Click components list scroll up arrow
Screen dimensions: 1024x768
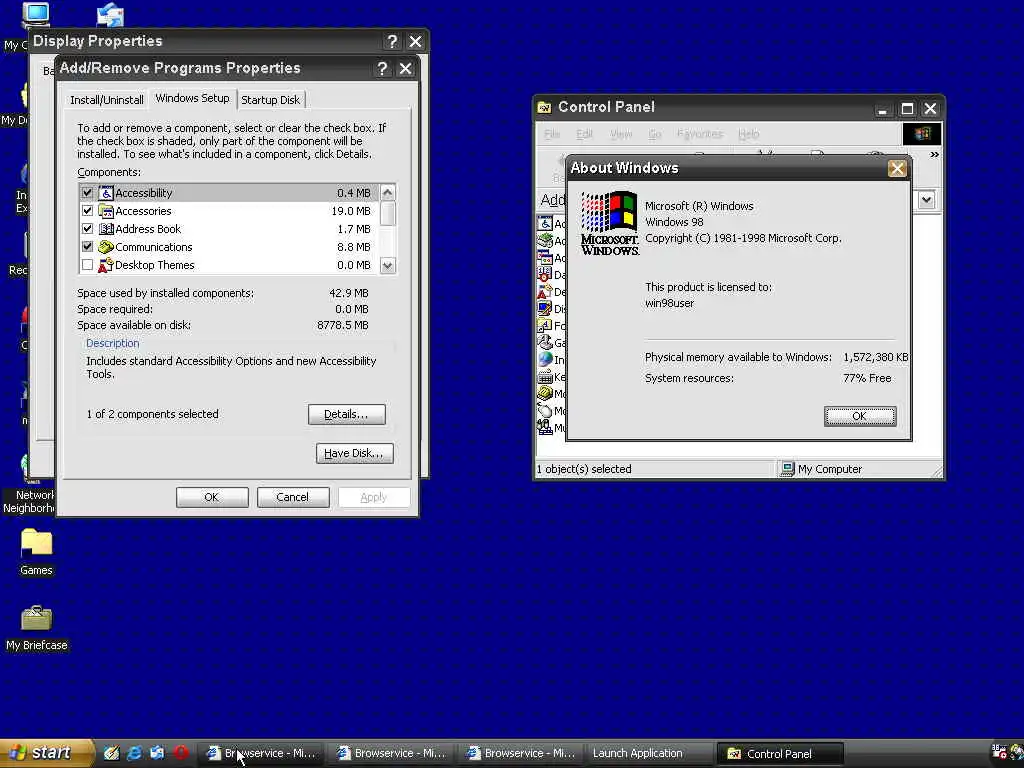pos(388,193)
